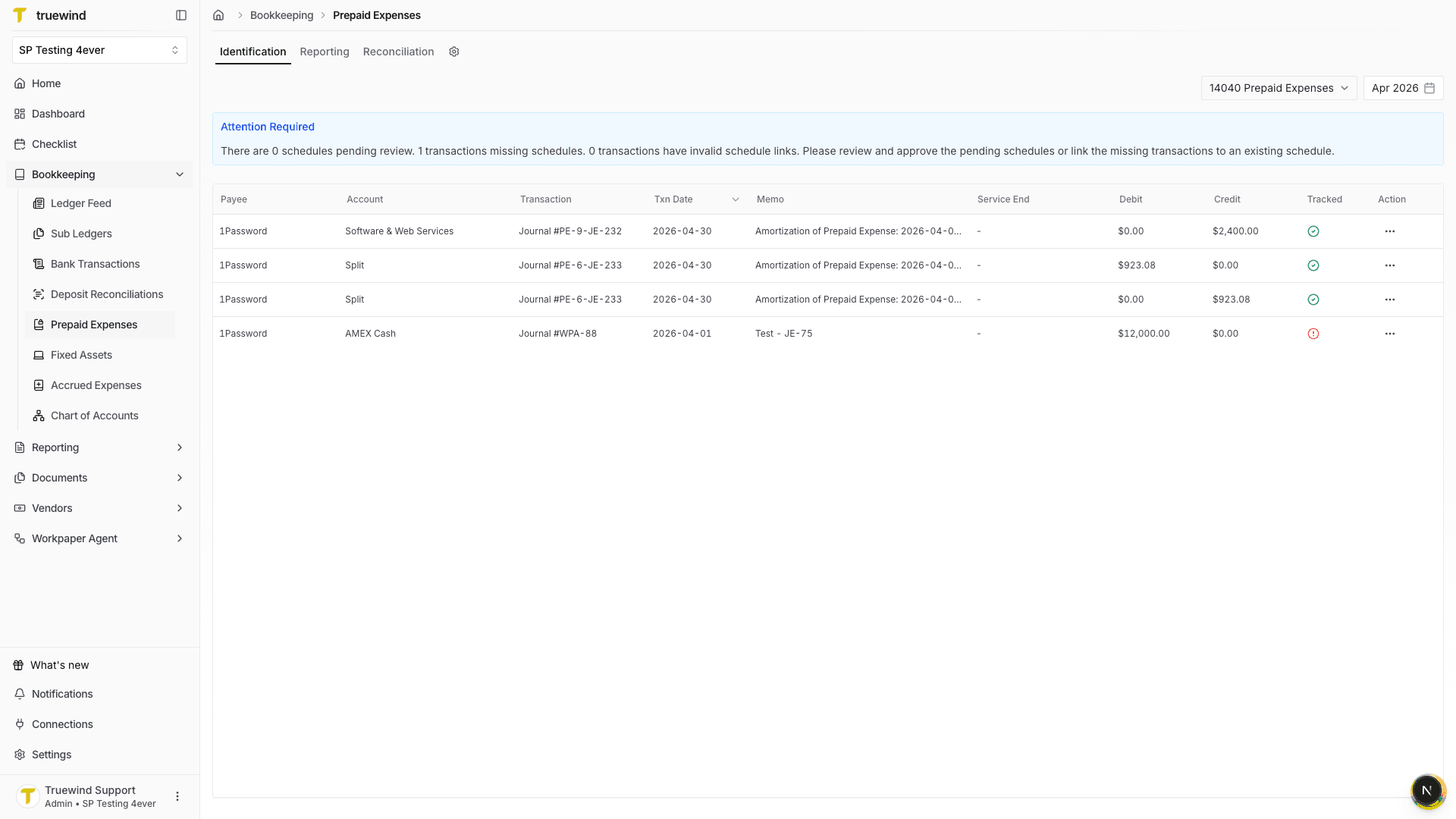This screenshot has width=1456, height=819.
Task: Open the settings gear next to Reconciliation tab
Action: (x=454, y=52)
